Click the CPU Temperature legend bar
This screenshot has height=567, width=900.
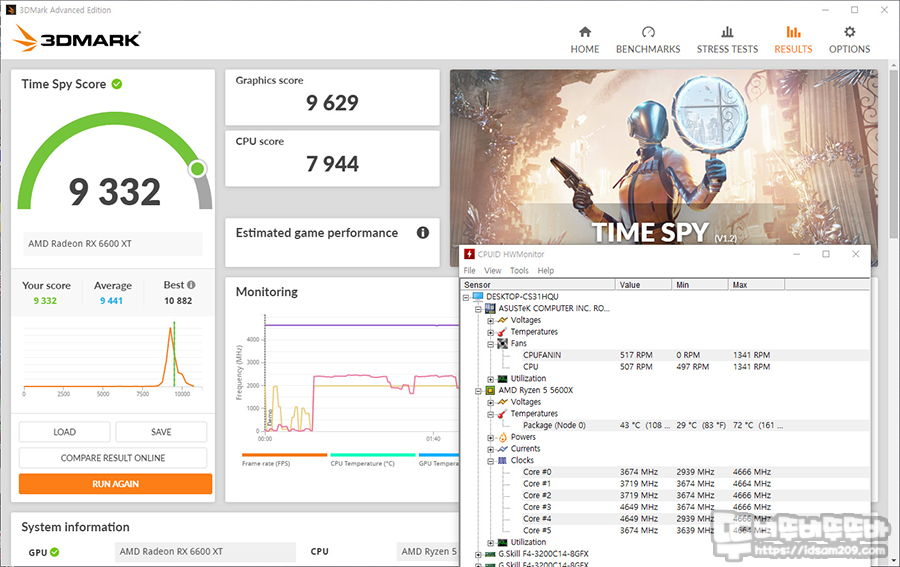[x=373, y=455]
